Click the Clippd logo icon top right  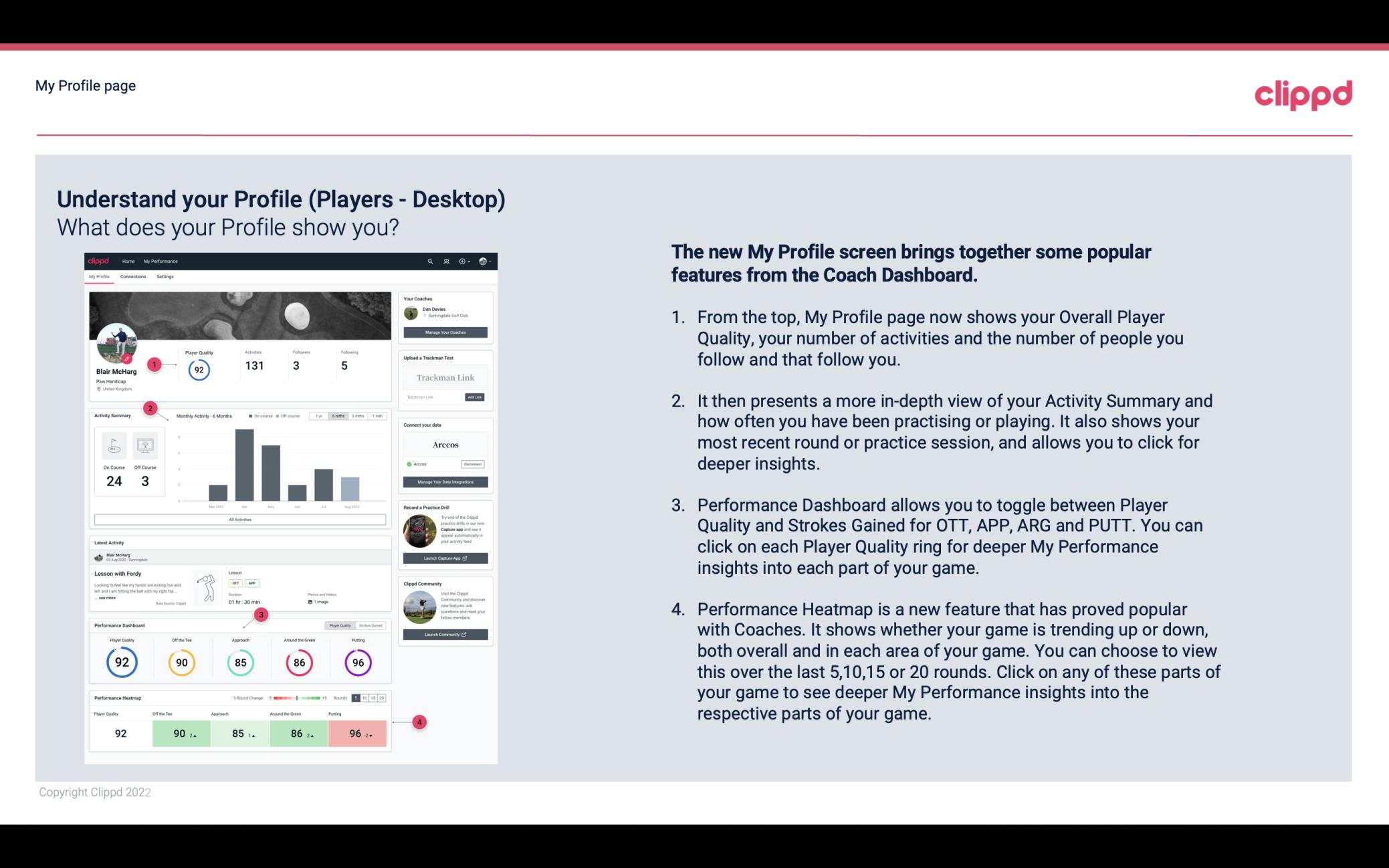[1302, 93]
